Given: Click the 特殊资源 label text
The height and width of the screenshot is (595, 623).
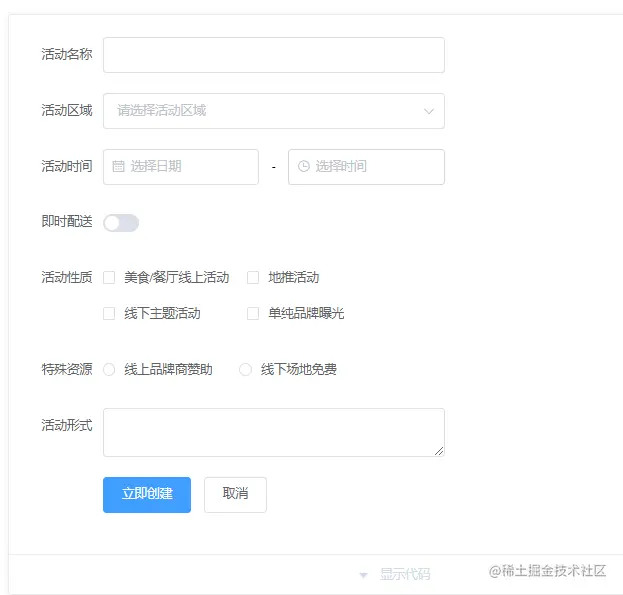Looking at the screenshot, I should pos(67,369).
